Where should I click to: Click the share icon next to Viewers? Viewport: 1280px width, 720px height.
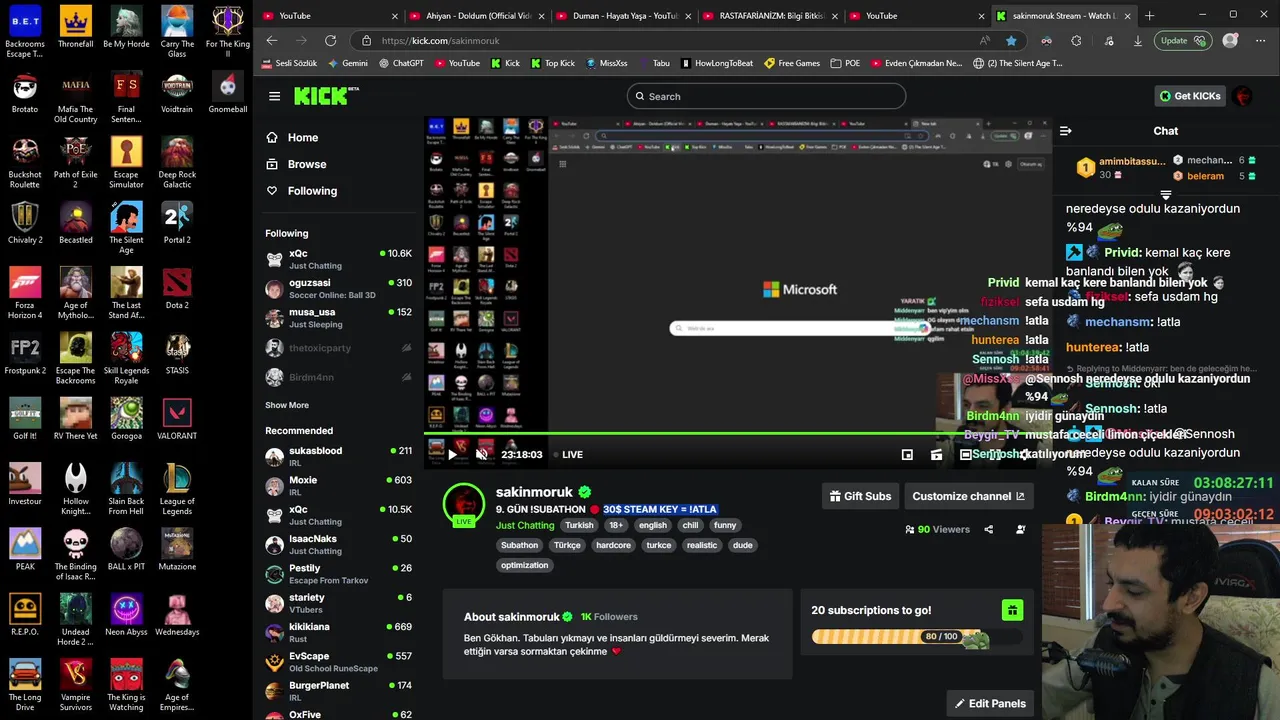point(989,529)
